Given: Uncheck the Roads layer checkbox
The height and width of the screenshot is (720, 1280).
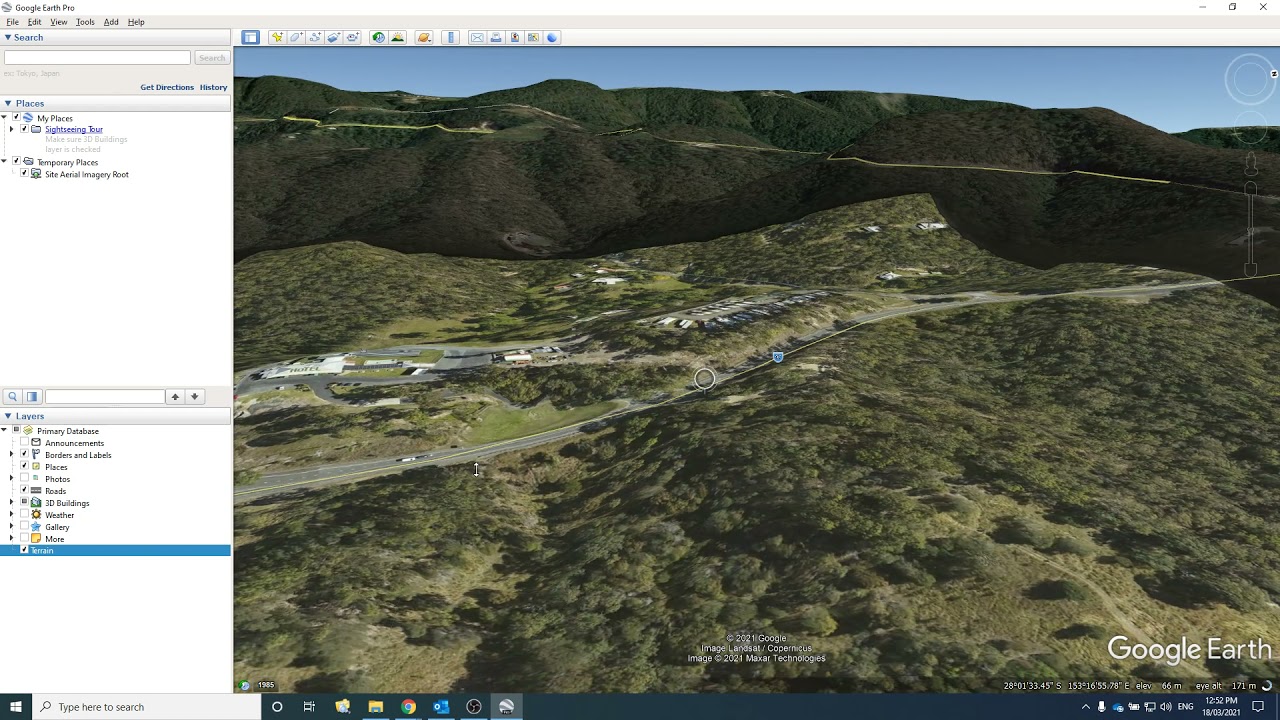Looking at the screenshot, I should click(24, 491).
